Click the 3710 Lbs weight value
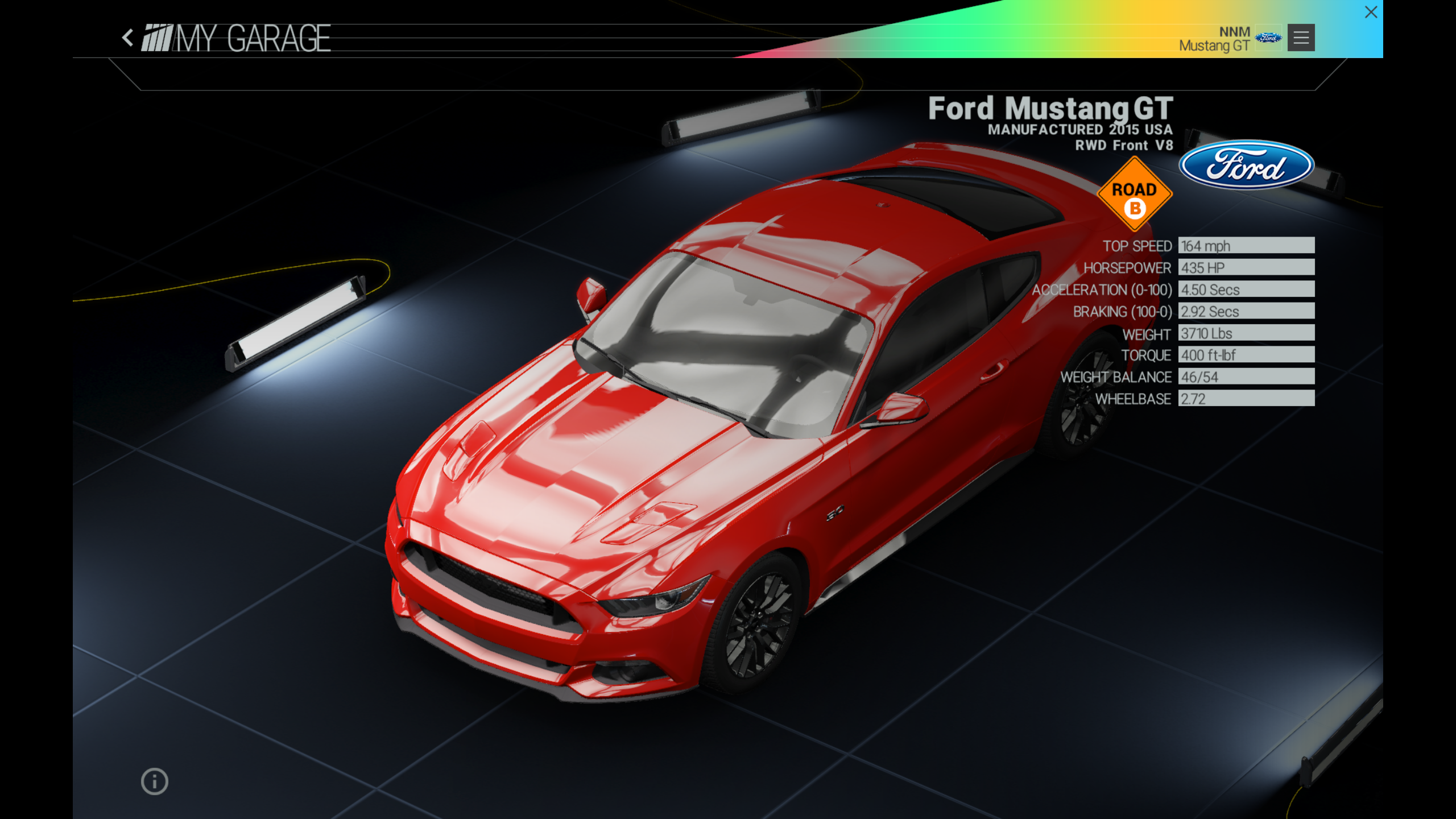Image resolution: width=1456 pixels, height=819 pixels. point(1246,333)
